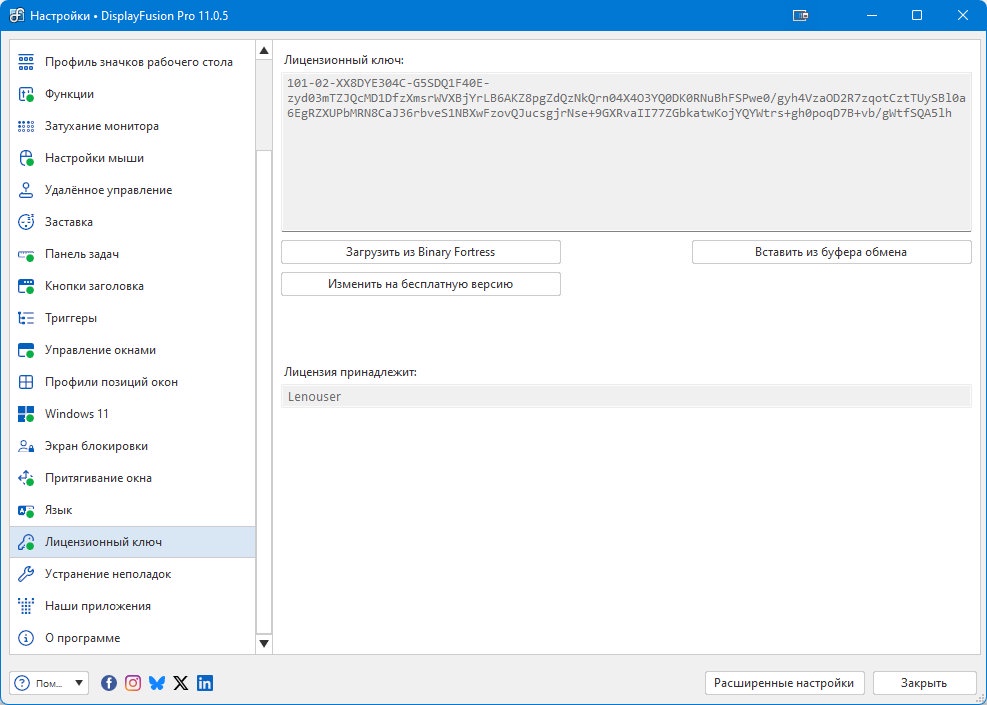987x705 pixels.
Task: Open the X social icon
Action: (x=181, y=683)
